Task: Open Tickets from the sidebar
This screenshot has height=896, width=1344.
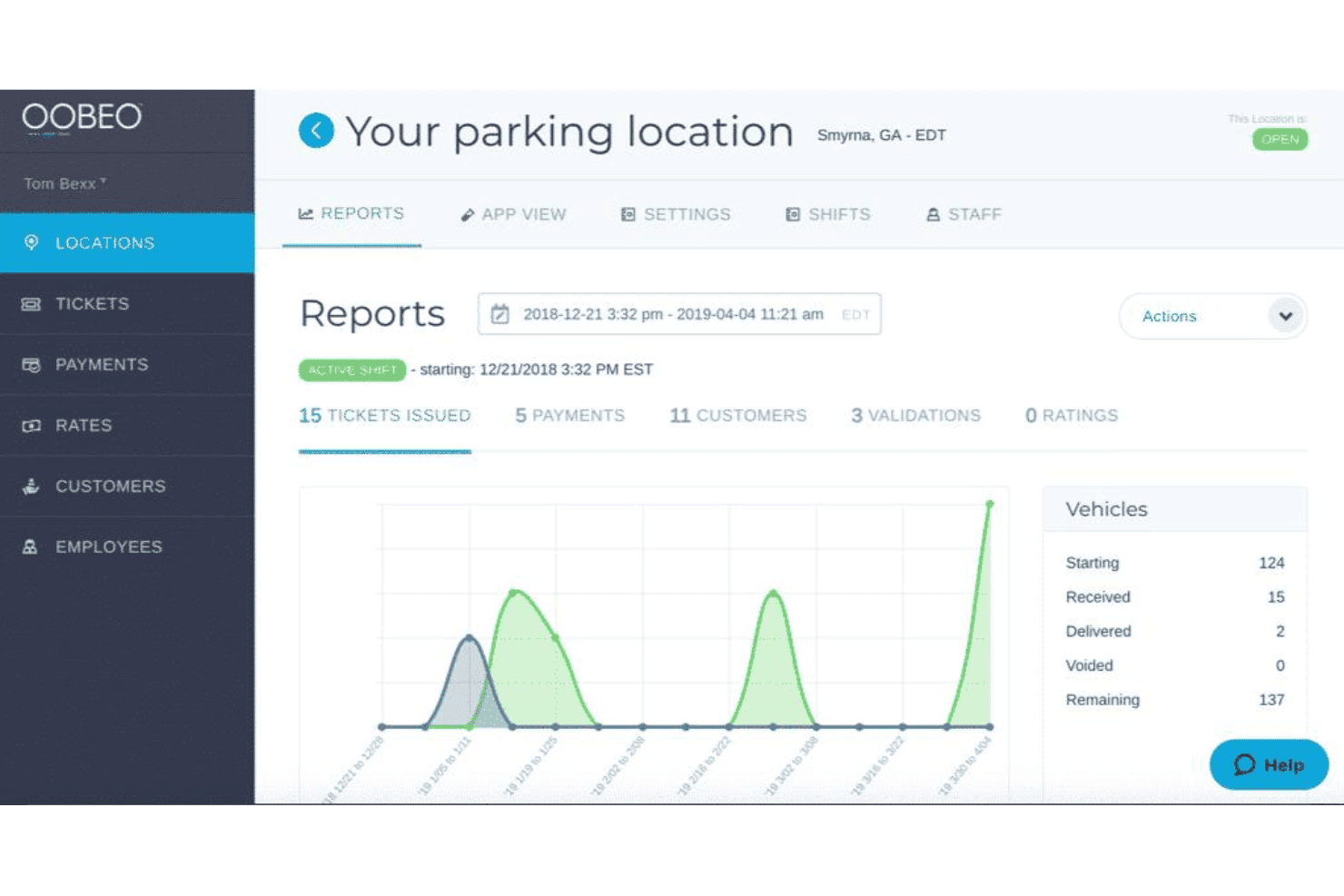Action: (x=127, y=303)
